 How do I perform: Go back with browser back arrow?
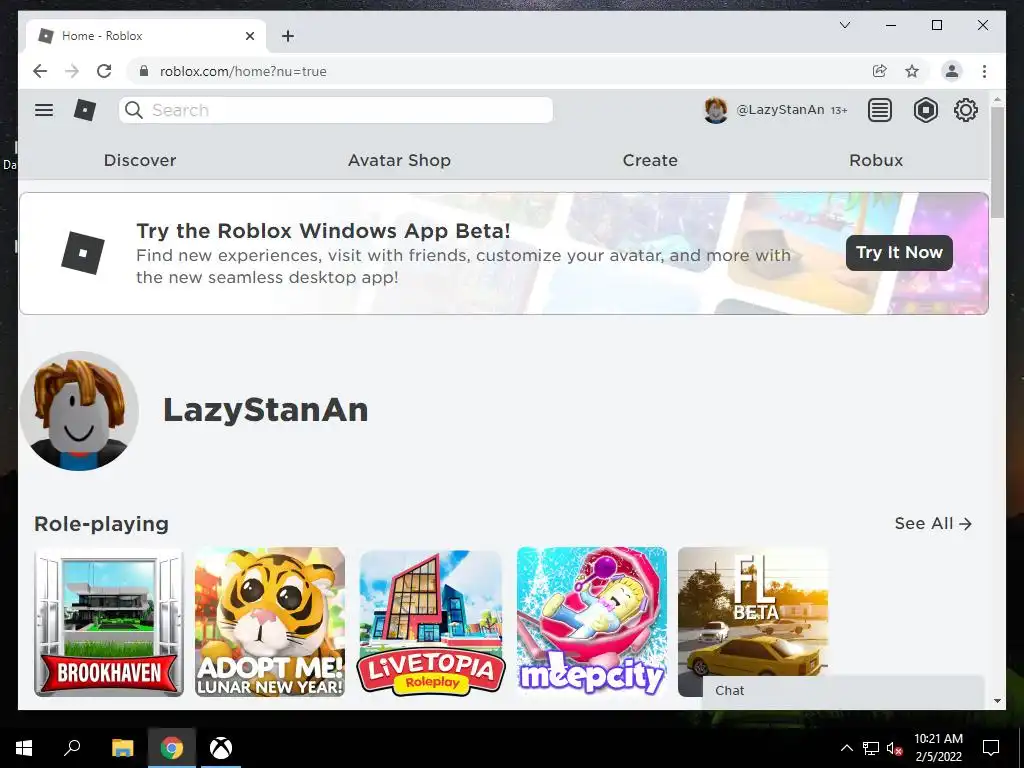pos(40,71)
